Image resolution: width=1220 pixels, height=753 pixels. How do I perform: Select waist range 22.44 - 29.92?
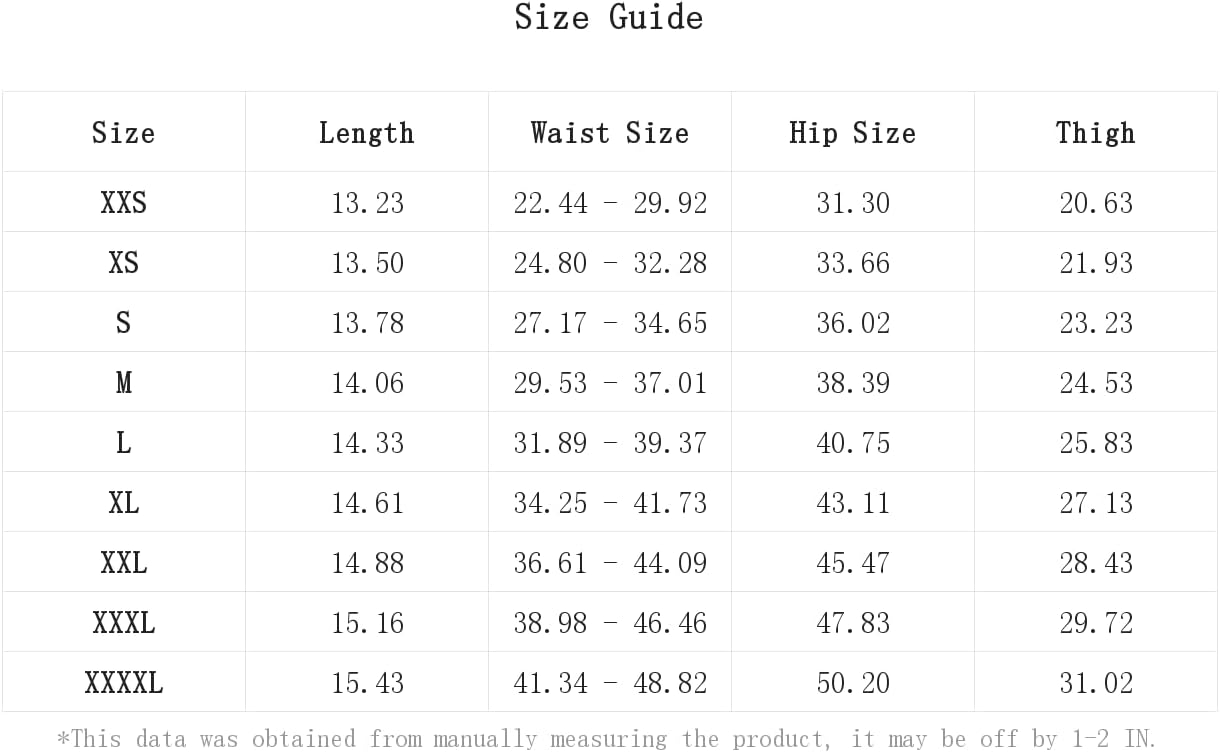[610, 203]
